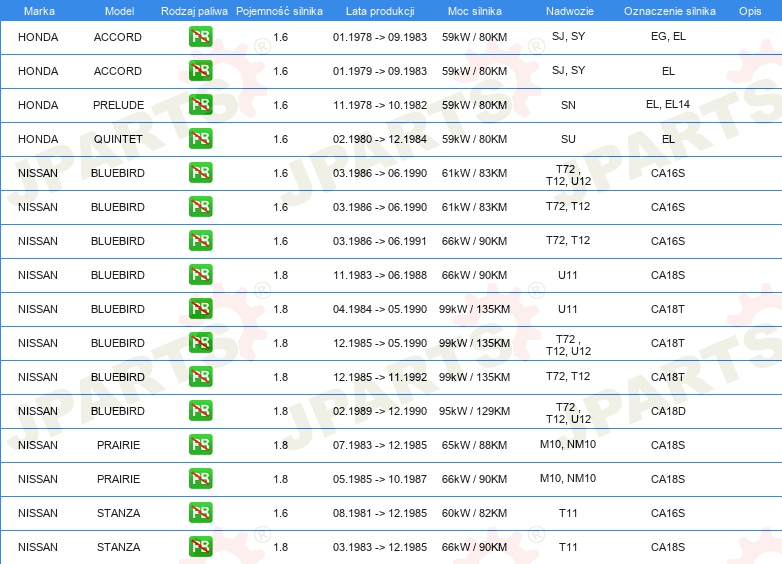
Task: Click fuel icon in Bluebird 12.1985 -> 05.1990 row
Action: click(200, 343)
